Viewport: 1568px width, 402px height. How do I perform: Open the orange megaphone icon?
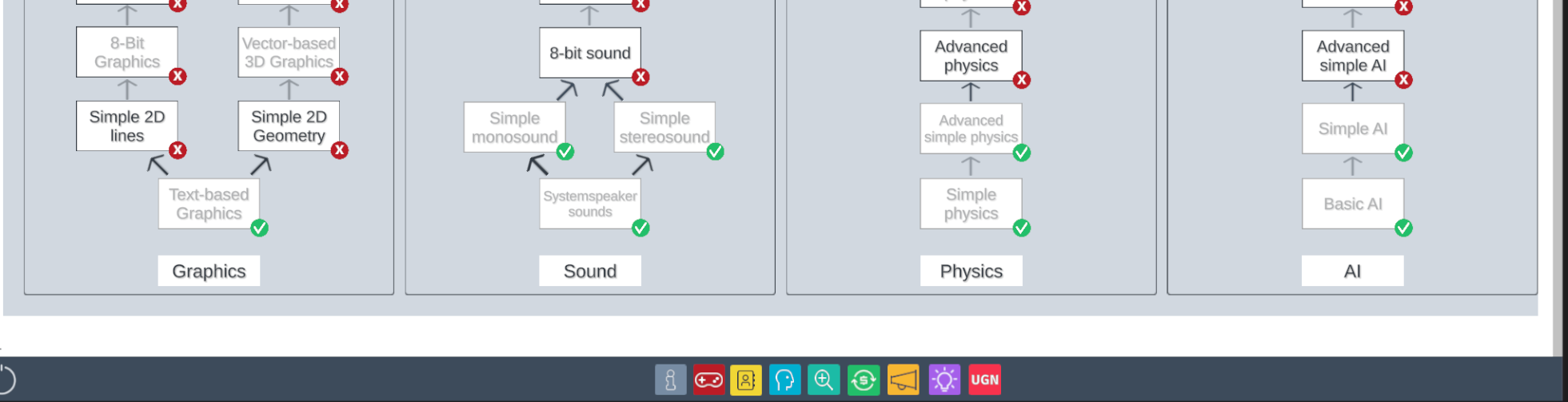coord(903,380)
